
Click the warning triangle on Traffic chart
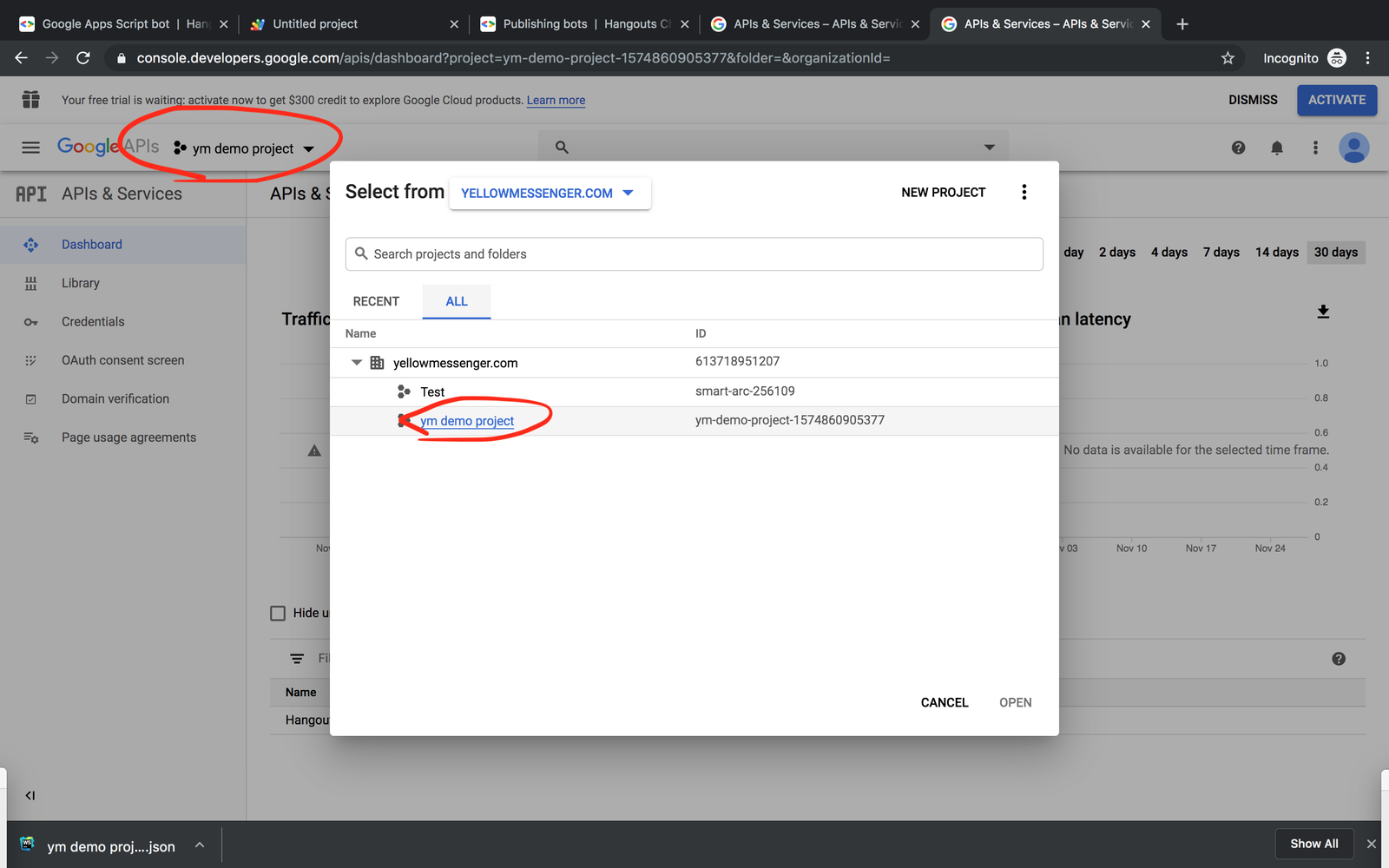[314, 450]
